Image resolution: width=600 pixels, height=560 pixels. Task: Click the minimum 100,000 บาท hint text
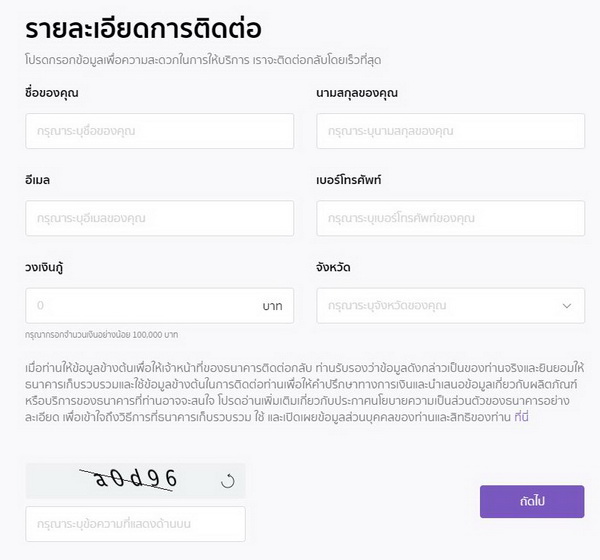click(101, 335)
